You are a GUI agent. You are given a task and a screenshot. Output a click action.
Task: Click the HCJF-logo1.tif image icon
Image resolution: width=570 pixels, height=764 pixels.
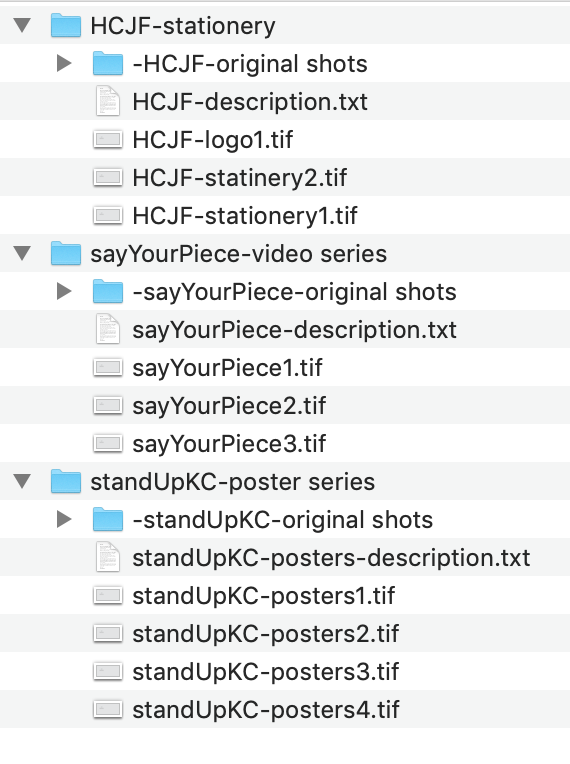[x=108, y=140]
